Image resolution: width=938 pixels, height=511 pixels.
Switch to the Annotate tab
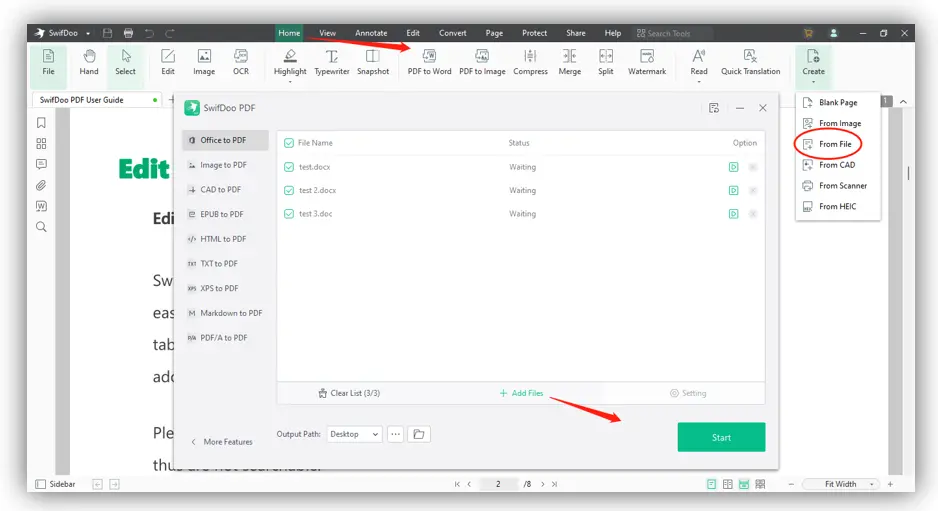point(371,33)
